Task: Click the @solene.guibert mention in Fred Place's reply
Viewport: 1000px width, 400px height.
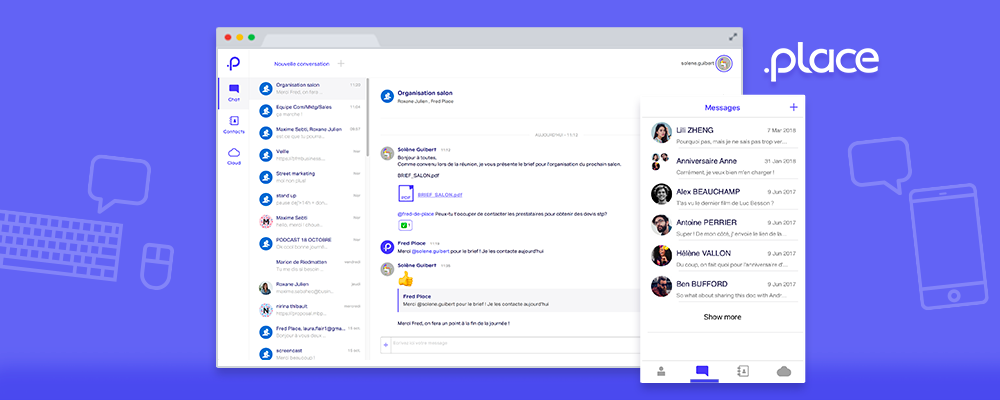Action: 429,251
